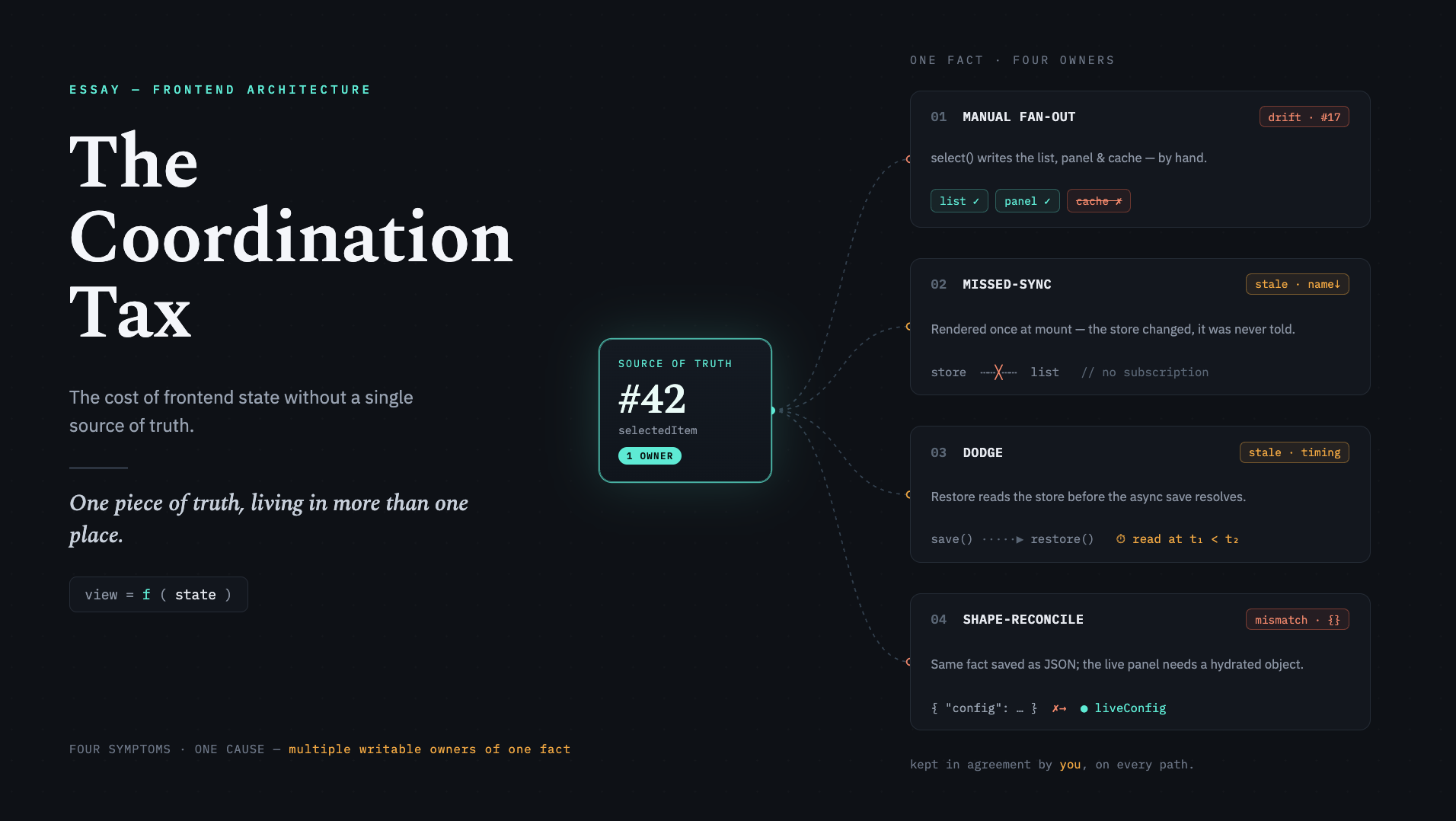Click the '01' card number

tap(938, 117)
